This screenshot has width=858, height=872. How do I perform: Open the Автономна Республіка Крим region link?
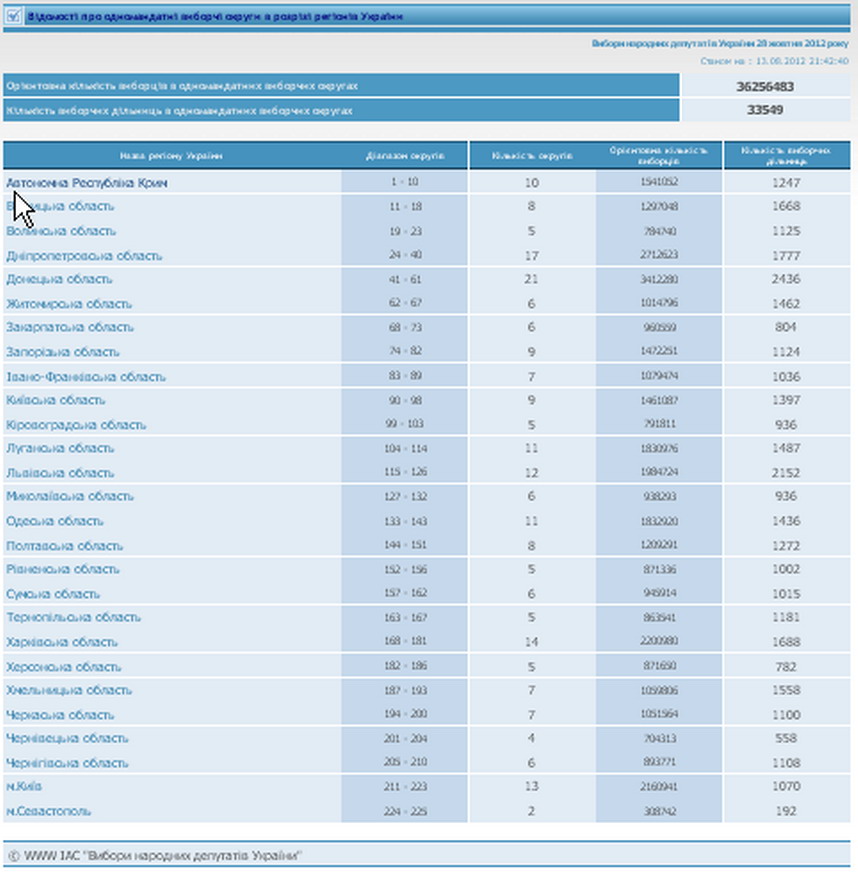tap(86, 183)
